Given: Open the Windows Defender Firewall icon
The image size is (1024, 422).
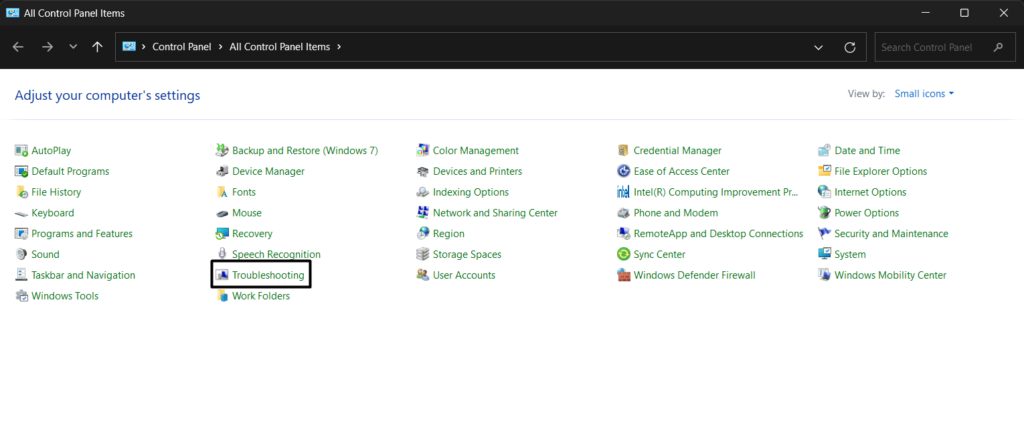Looking at the screenshot, I should [x=624, y=275].
